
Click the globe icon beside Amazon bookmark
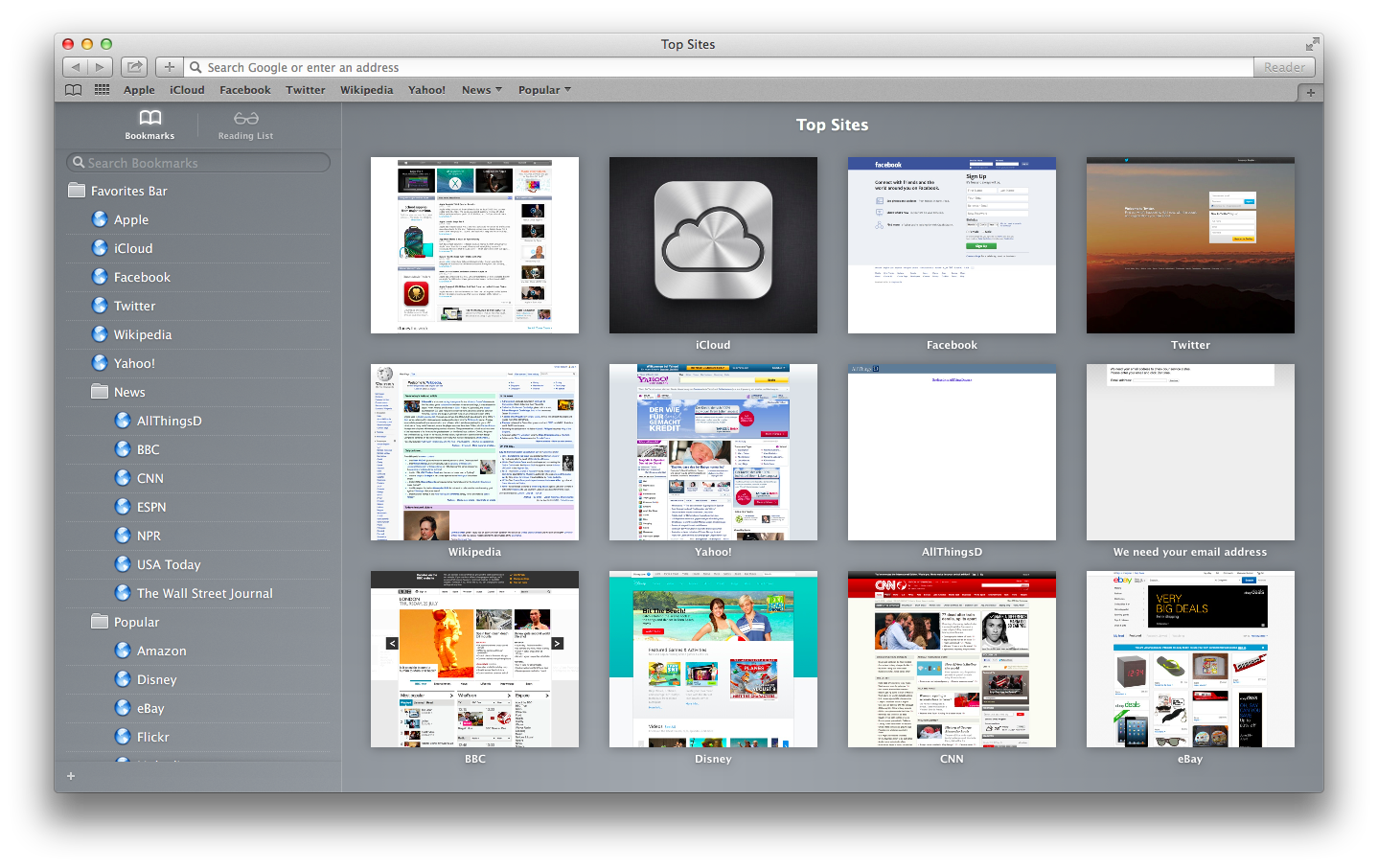pos(123,651)
